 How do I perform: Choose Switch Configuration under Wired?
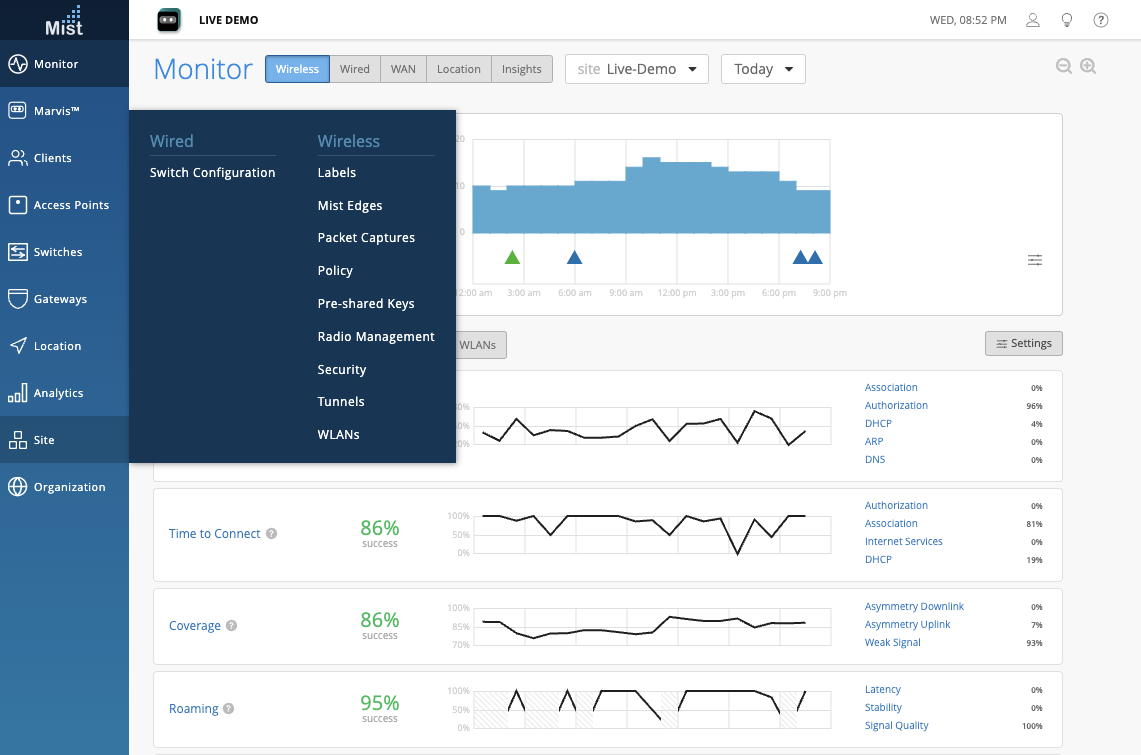tap(212, 173)
